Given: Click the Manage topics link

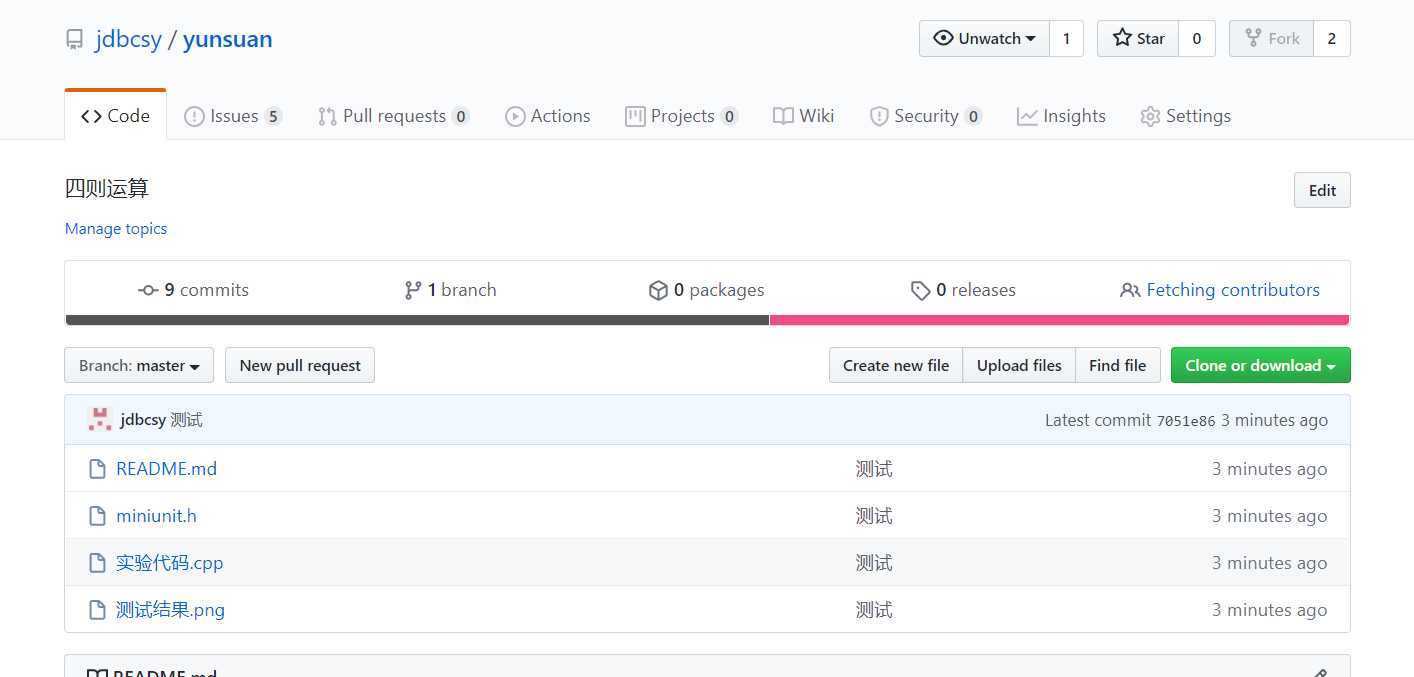Looking at the screenshot, I should (x=116, y=229).
